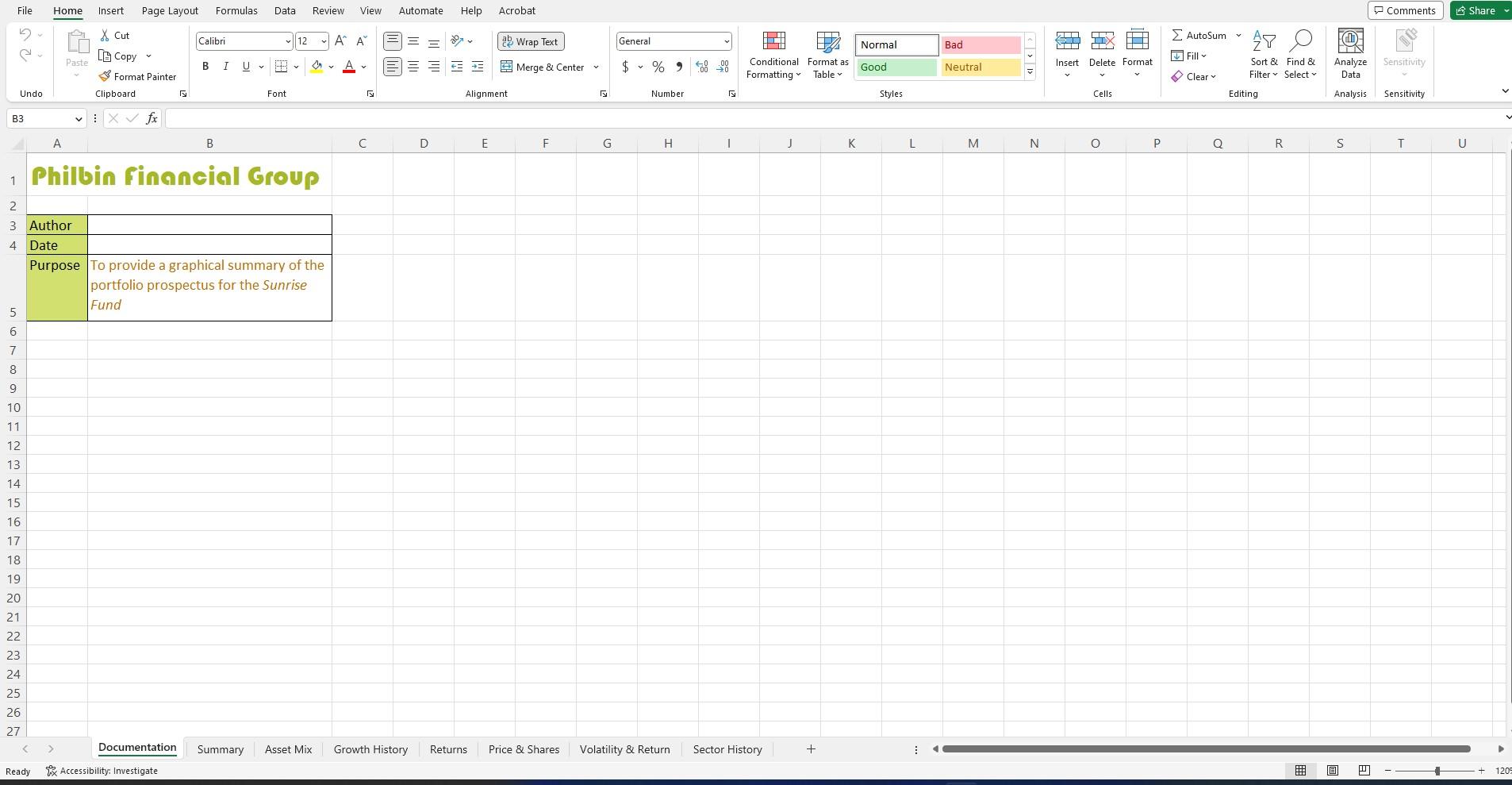Toggle Underline formatting
This screenshot has height=785, width=1512.
pos(246,67)
